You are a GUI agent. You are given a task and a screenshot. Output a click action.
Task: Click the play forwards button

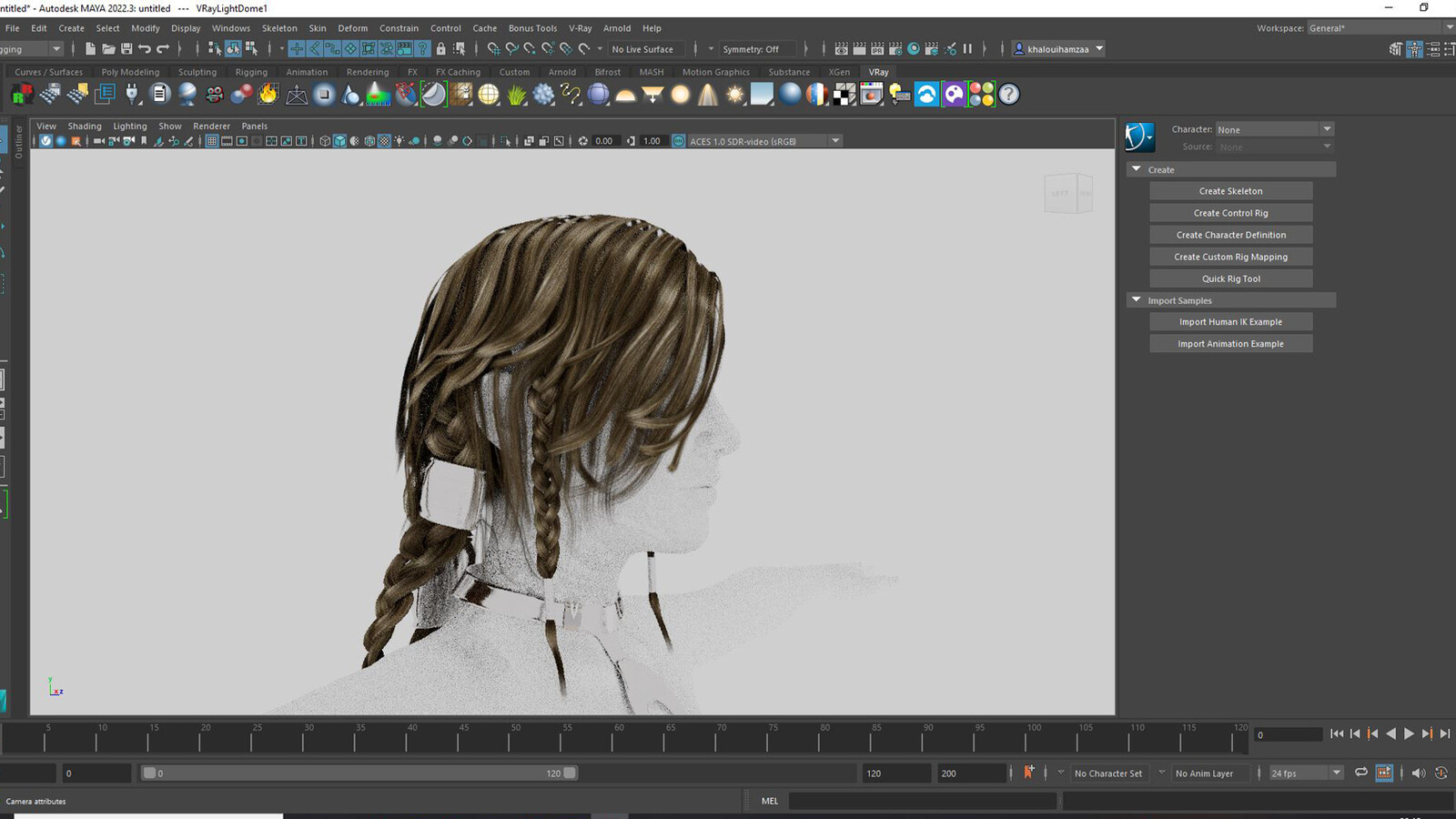[x=1409, y=733]
